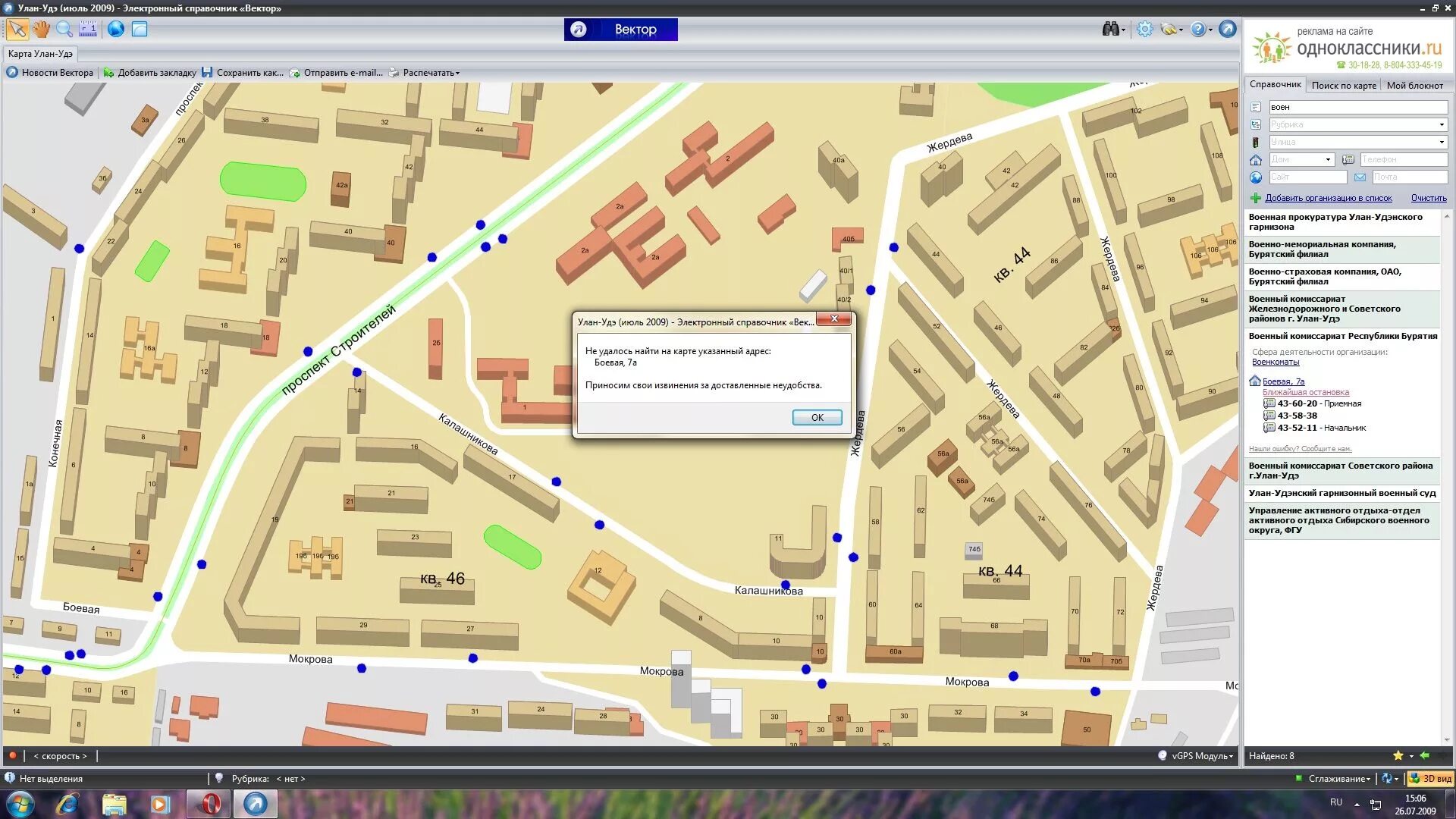
Task: Expand the Рубрика dropdown
Action: pyautogui.click(x=1441, y=124)
